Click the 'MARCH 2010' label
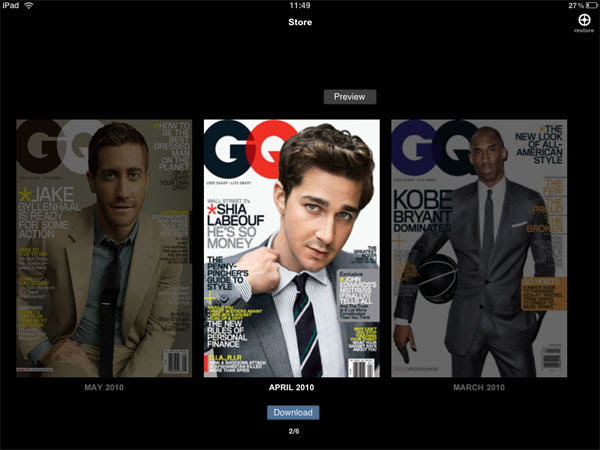 pos(479,388)
